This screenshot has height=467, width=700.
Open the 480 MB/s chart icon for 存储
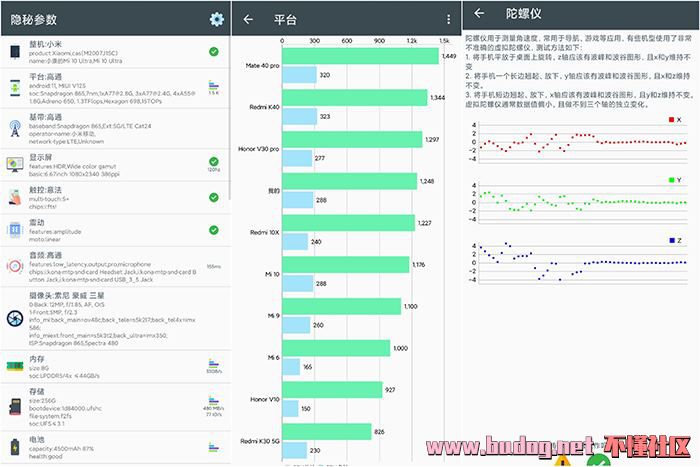click(x=214, y=406)
